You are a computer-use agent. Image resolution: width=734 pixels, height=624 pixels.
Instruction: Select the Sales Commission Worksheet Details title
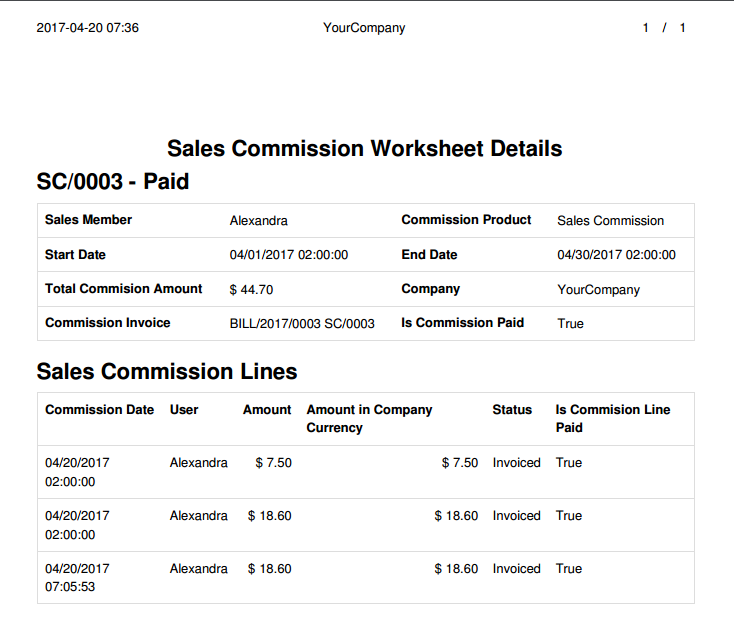click(364, 149)
